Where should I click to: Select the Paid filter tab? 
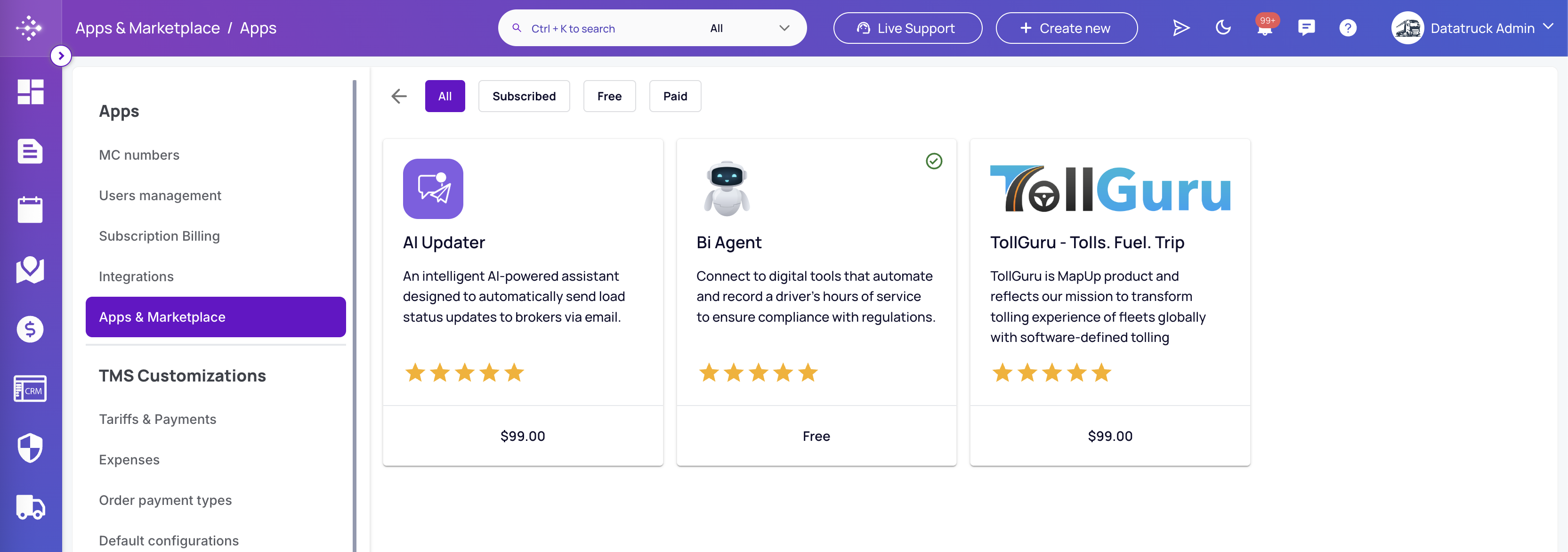[675, 96]
